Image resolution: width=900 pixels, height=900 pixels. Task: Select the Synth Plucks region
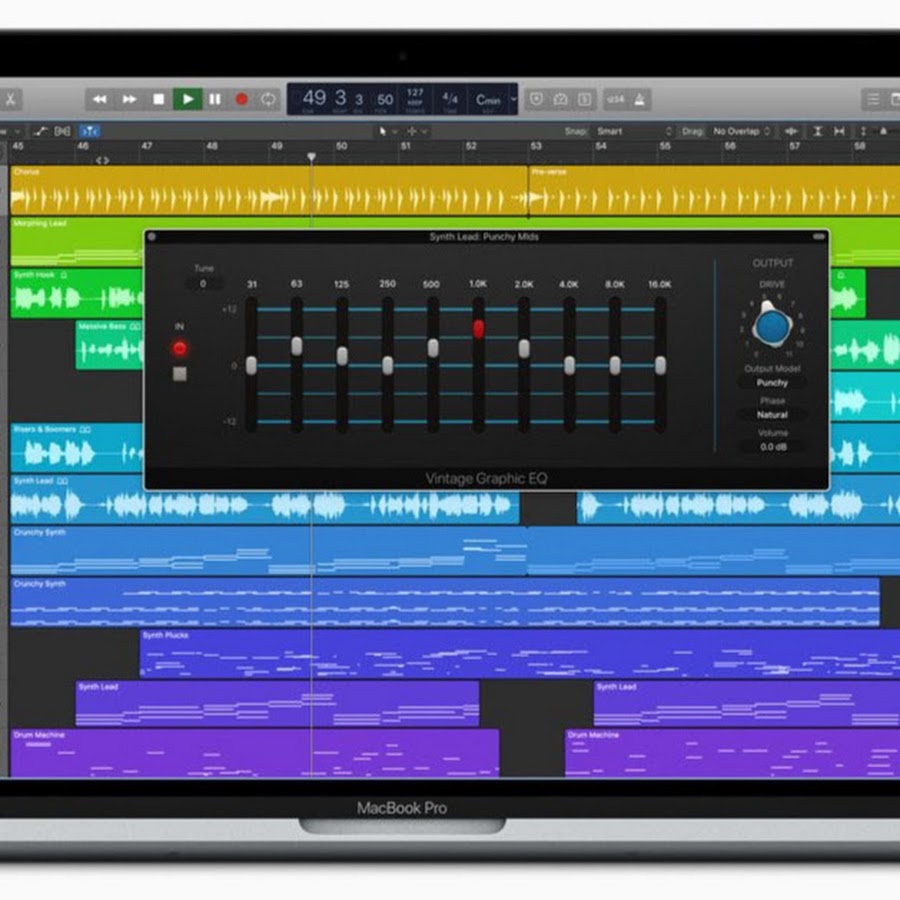click(x=520, y=654)
